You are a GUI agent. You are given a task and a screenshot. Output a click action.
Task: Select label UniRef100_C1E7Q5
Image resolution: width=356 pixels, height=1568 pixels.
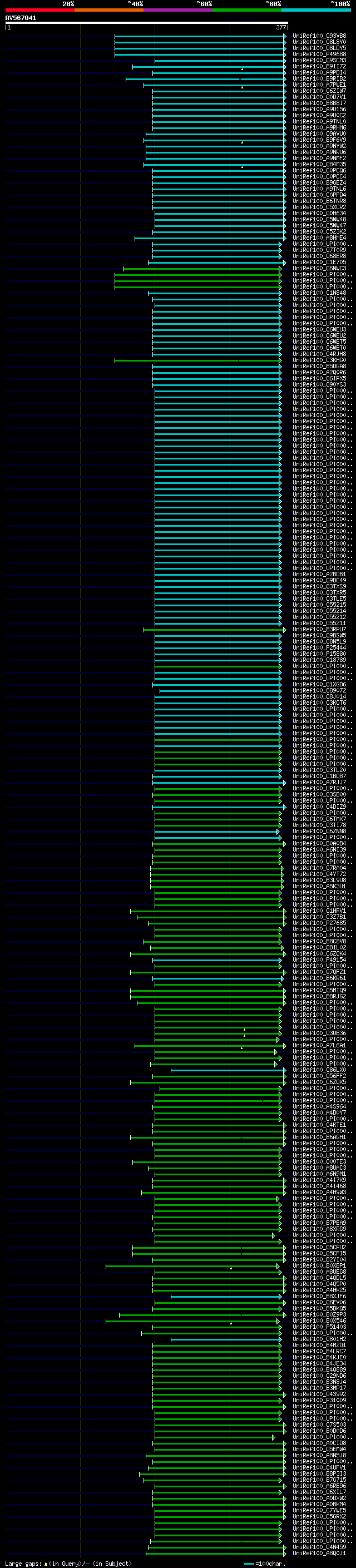(x=319, y=263)
